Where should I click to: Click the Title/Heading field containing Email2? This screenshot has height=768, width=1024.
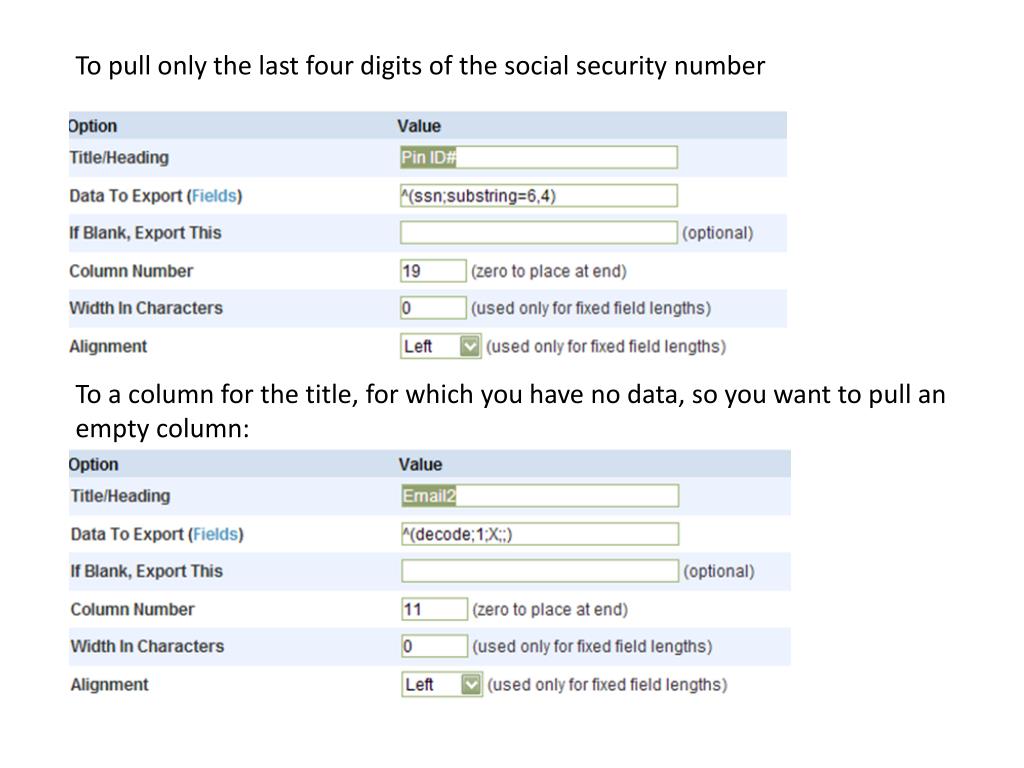click(x=540, y=496)
